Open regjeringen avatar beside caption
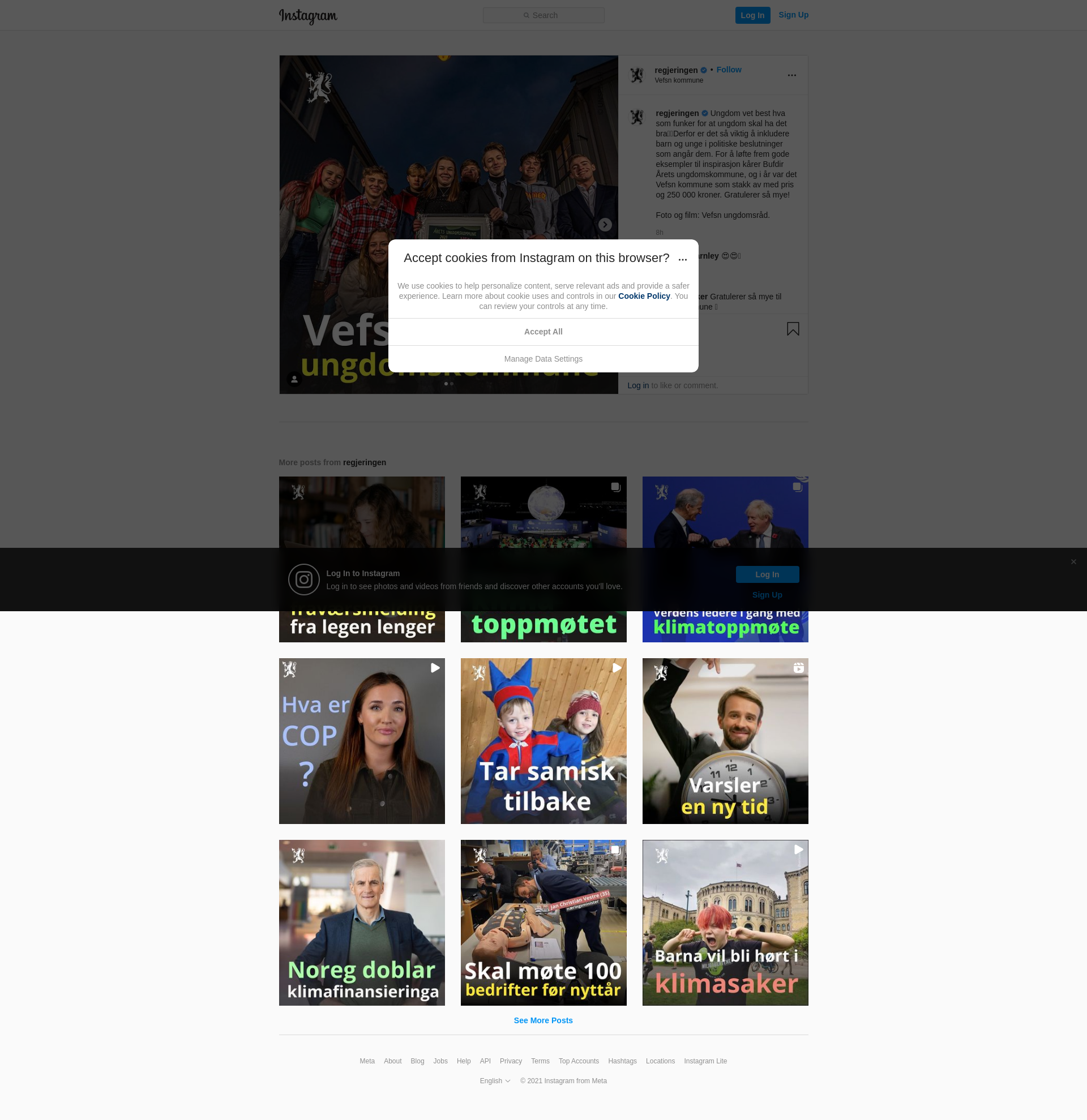Image resolution: width=1087 pixels, height=1120 pixels. tap(637, 117)
